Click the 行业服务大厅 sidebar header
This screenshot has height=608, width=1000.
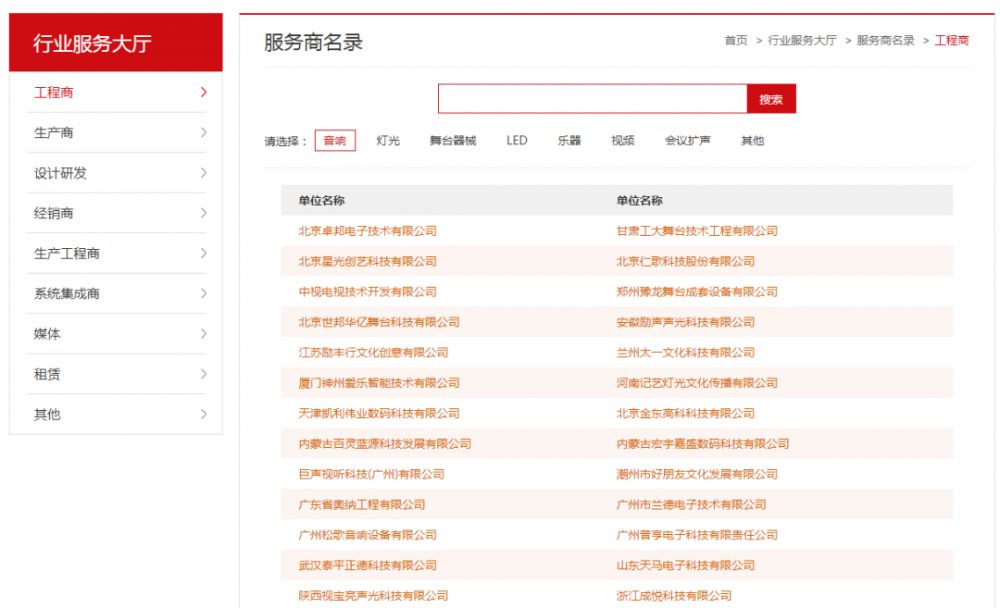pos(115,43)
